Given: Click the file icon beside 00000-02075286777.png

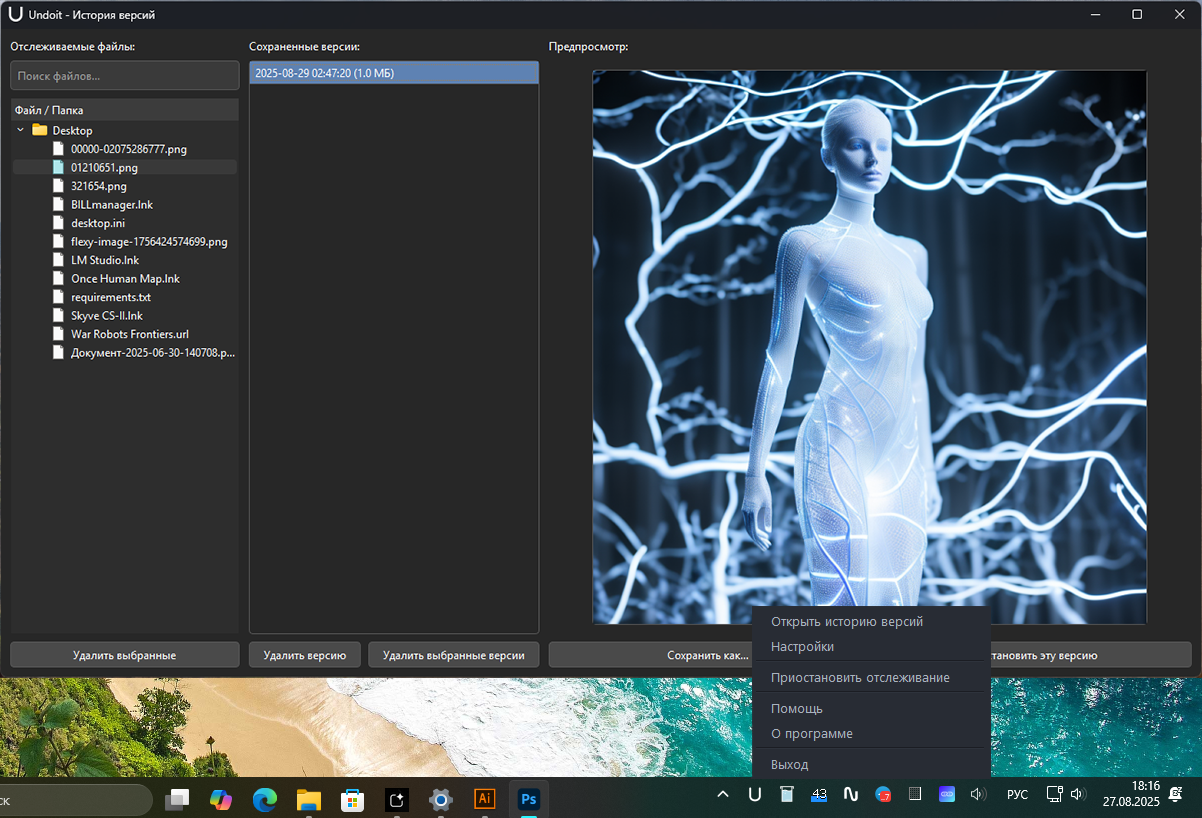Looking at the screenshot, I should (x=58, y=149).
